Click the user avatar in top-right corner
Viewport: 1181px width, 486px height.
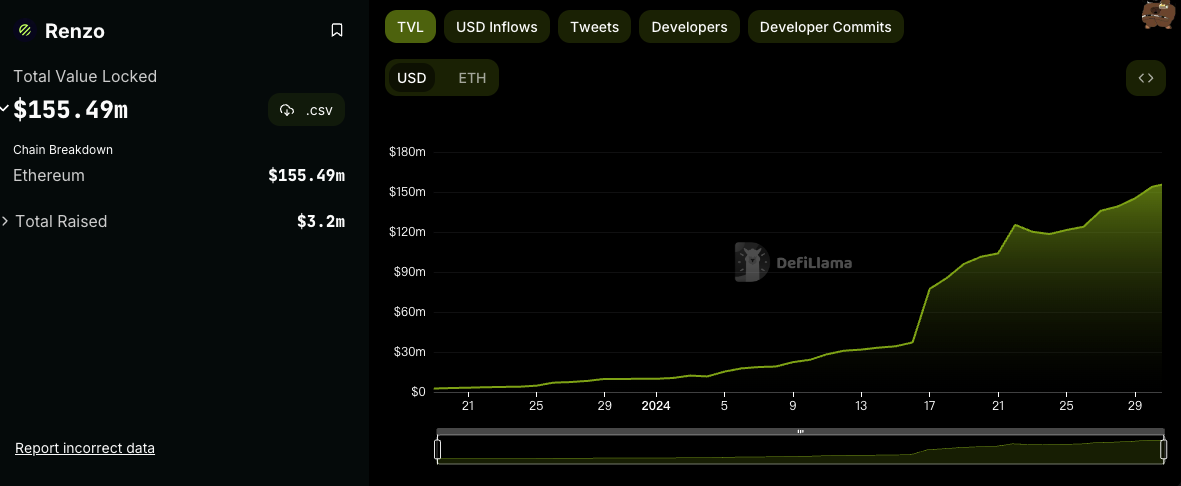tap(1158, 15)
